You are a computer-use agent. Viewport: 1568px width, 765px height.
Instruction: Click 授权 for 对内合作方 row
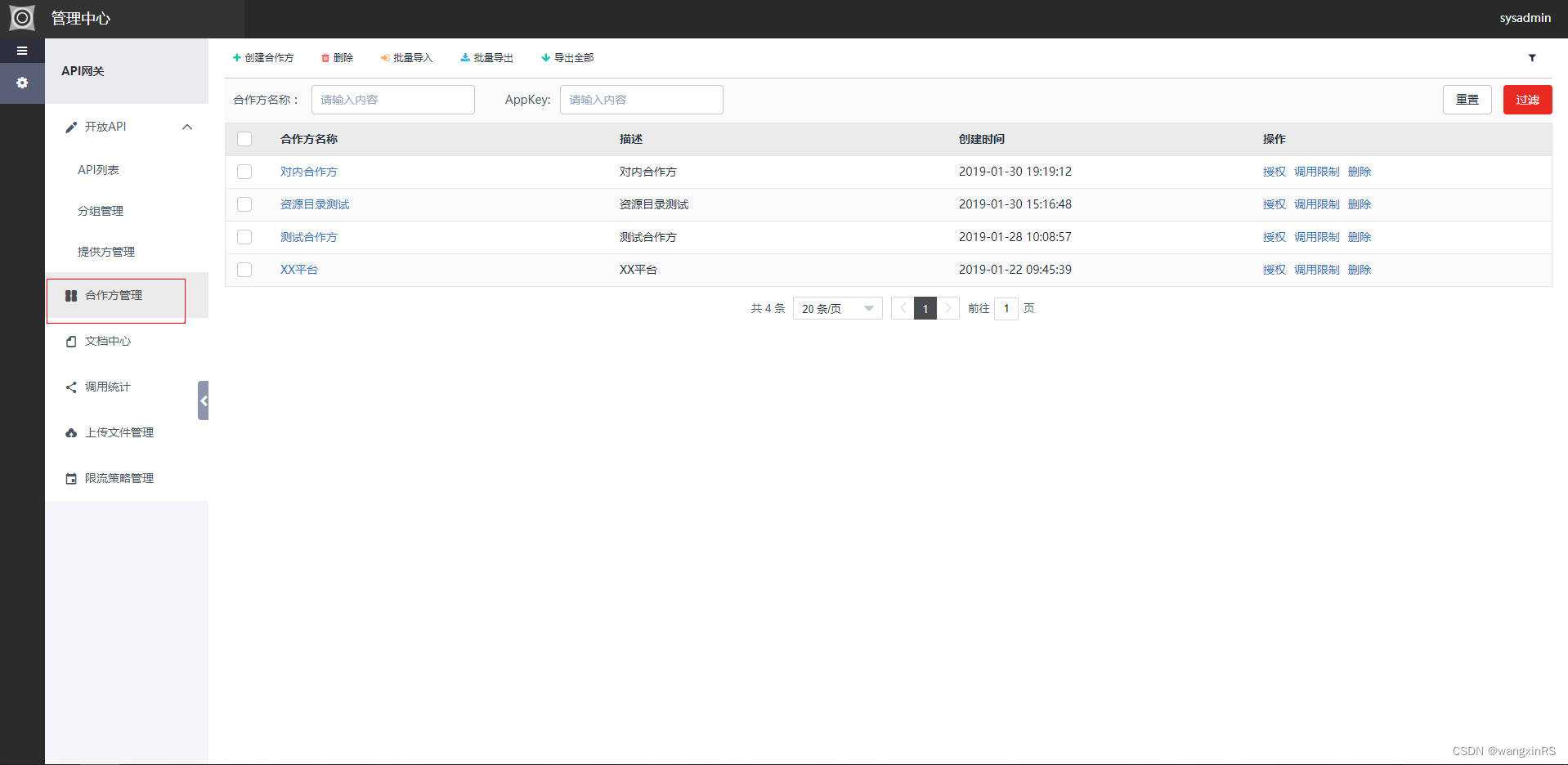click(x=1275, y=172)
